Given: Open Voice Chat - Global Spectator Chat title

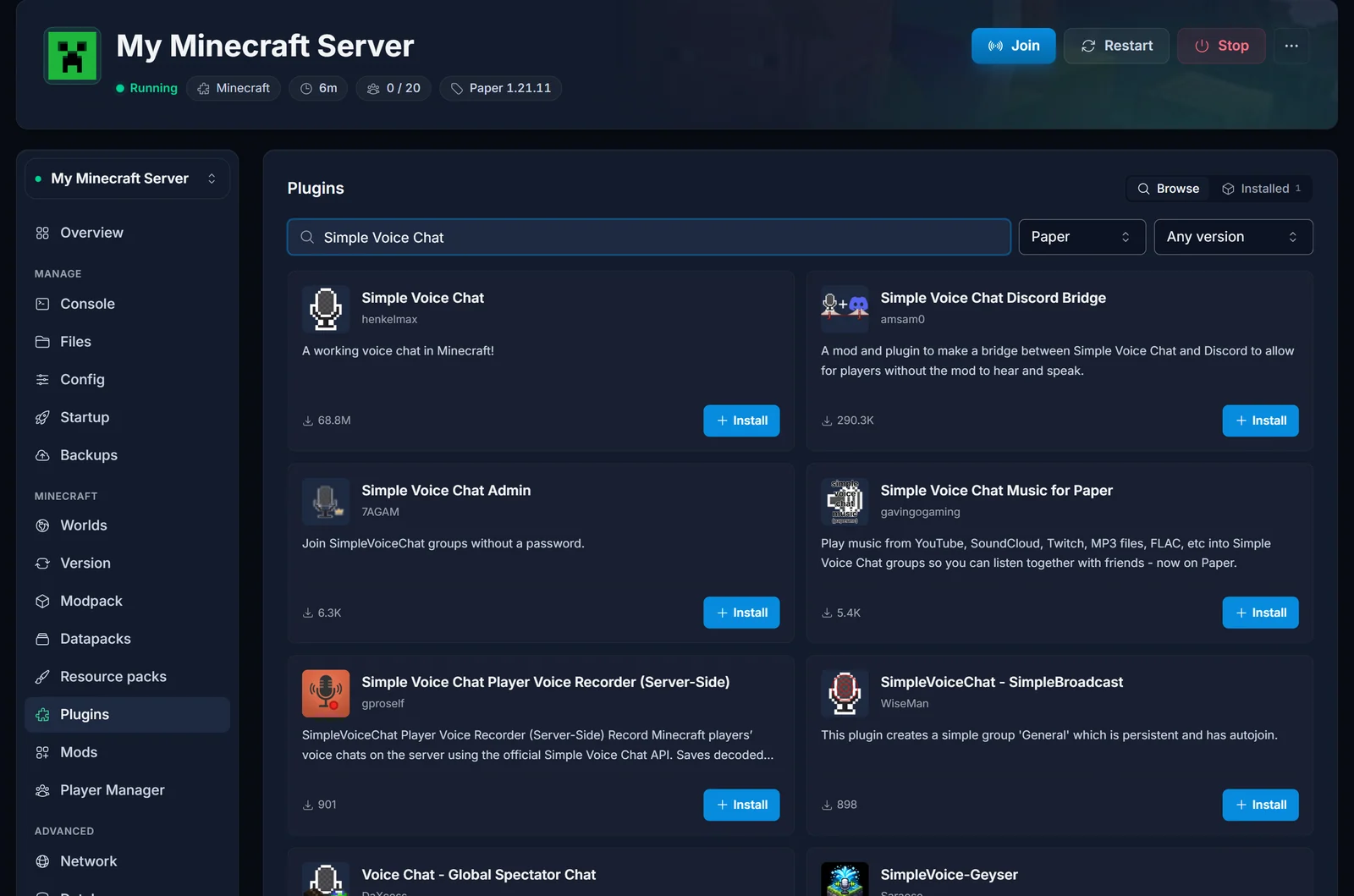Looking at the screenshot, I should coord(478,875).
